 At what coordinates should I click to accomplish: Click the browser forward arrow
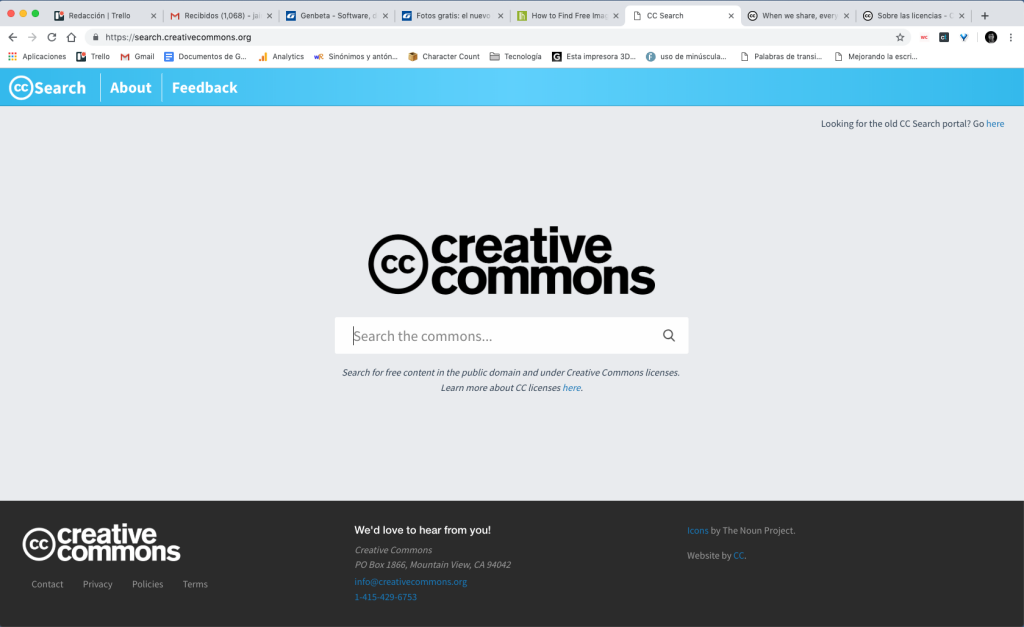tap(32, 37)
